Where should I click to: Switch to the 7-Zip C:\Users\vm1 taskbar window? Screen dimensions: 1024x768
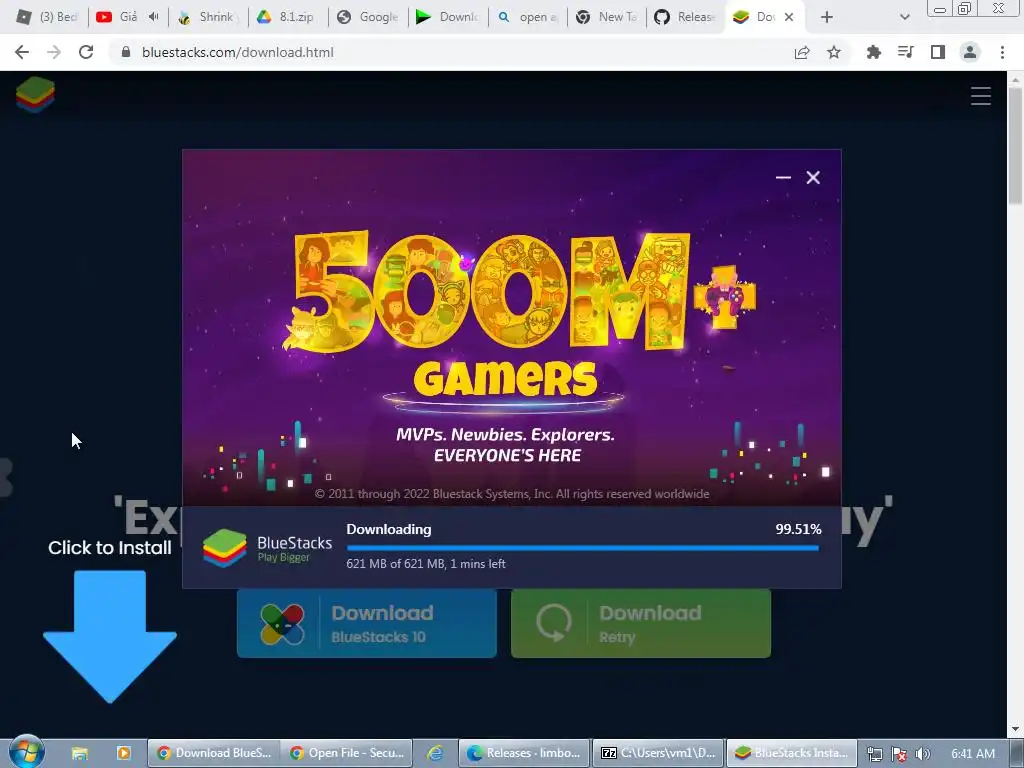658,753
